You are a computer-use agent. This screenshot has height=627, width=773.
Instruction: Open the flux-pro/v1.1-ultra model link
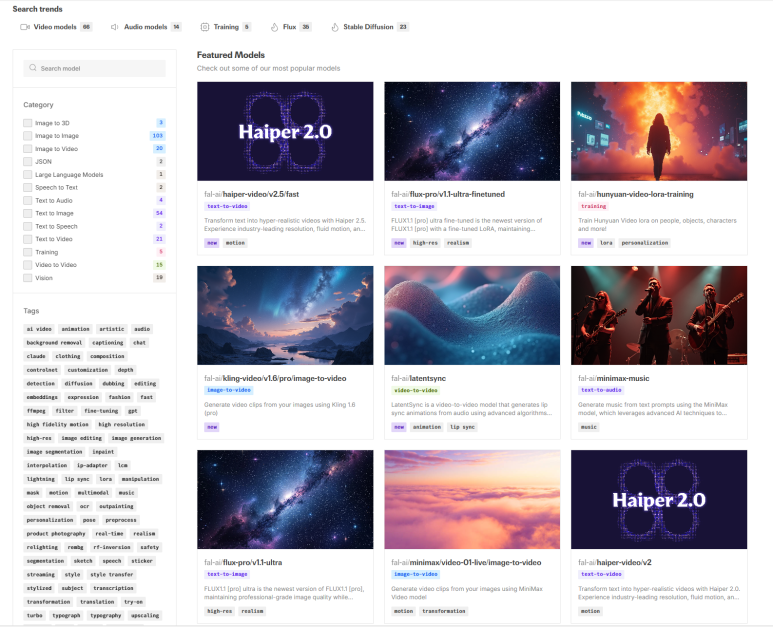tap(243, 562)
